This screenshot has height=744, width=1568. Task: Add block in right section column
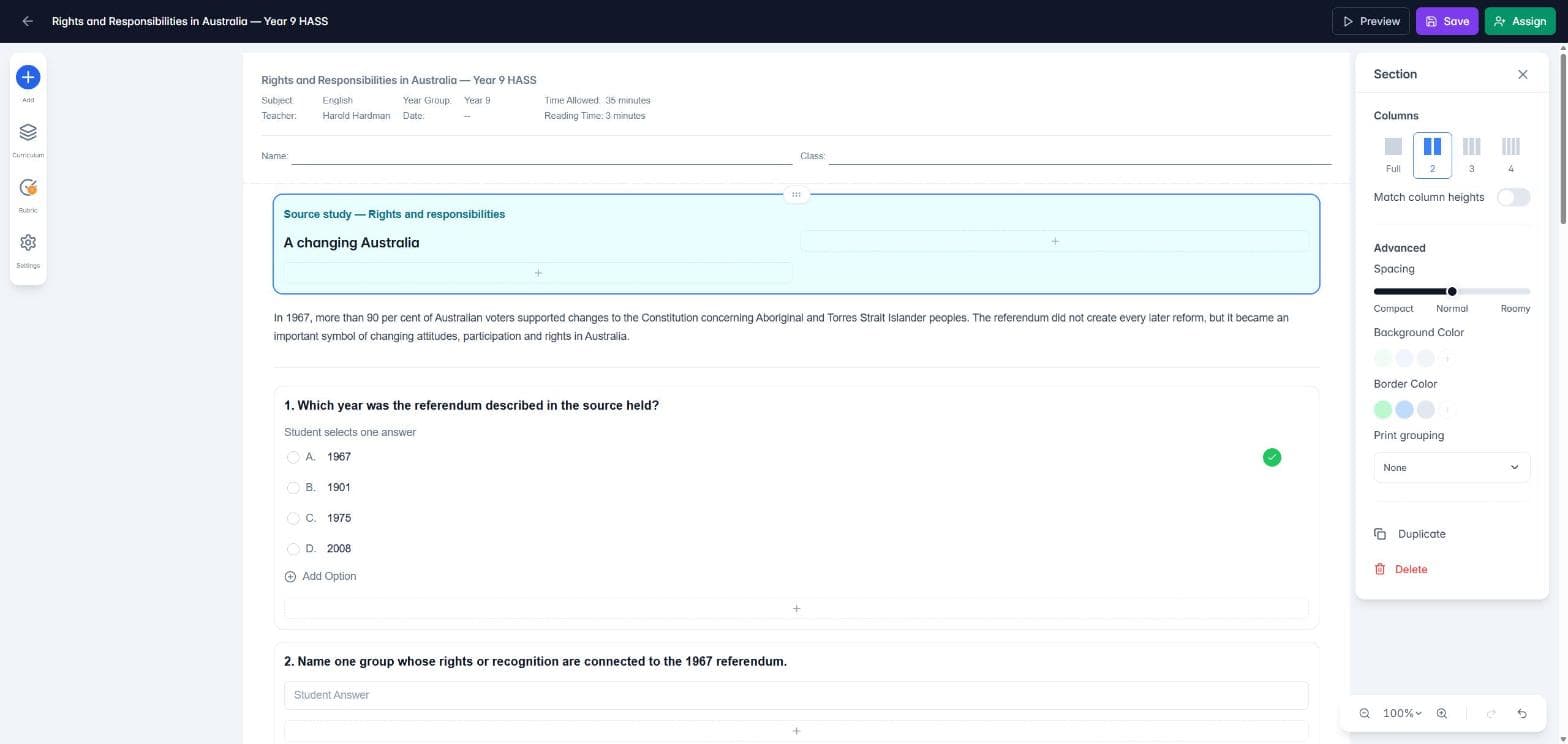coord(1054,241)
